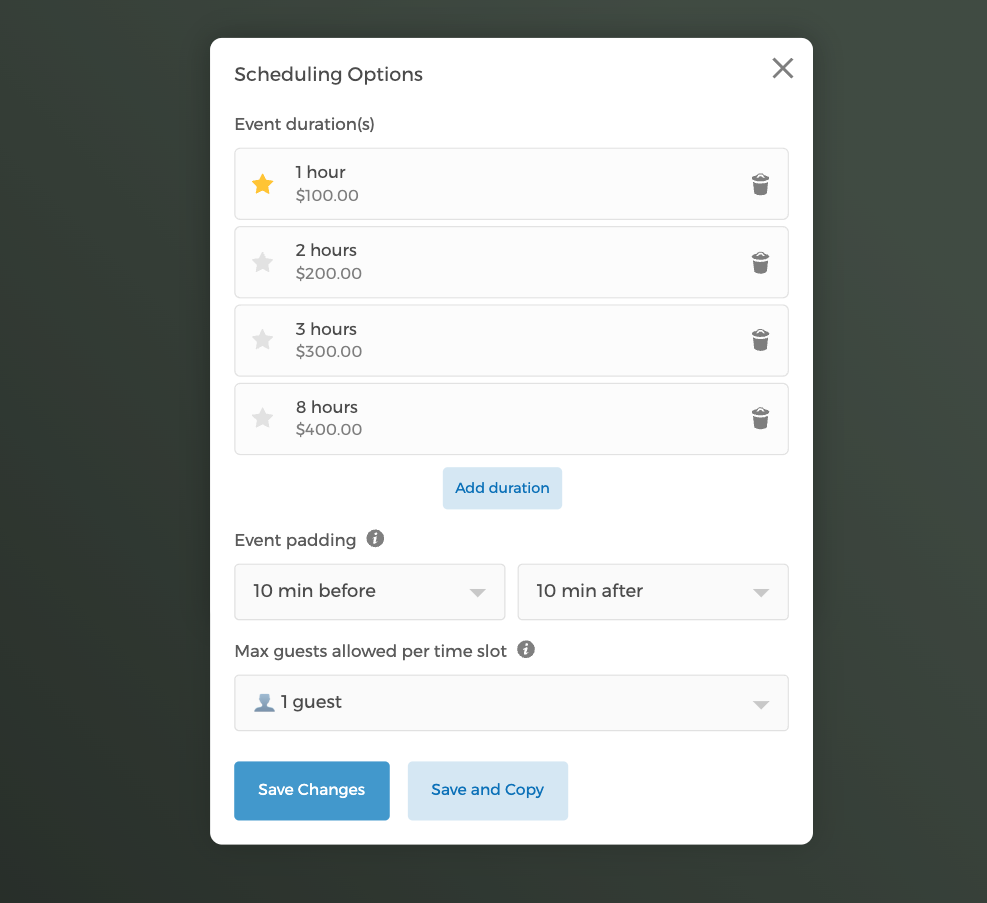Choose Save and Copy
The image size is (987, 903).
tap(487, 790)
